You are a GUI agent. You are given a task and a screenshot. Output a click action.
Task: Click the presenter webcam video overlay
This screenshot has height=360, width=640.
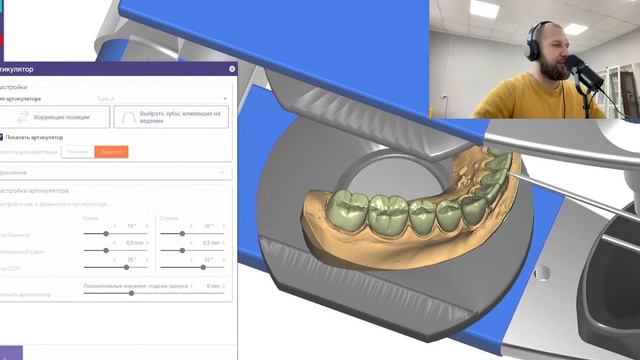tap(535, 60)
